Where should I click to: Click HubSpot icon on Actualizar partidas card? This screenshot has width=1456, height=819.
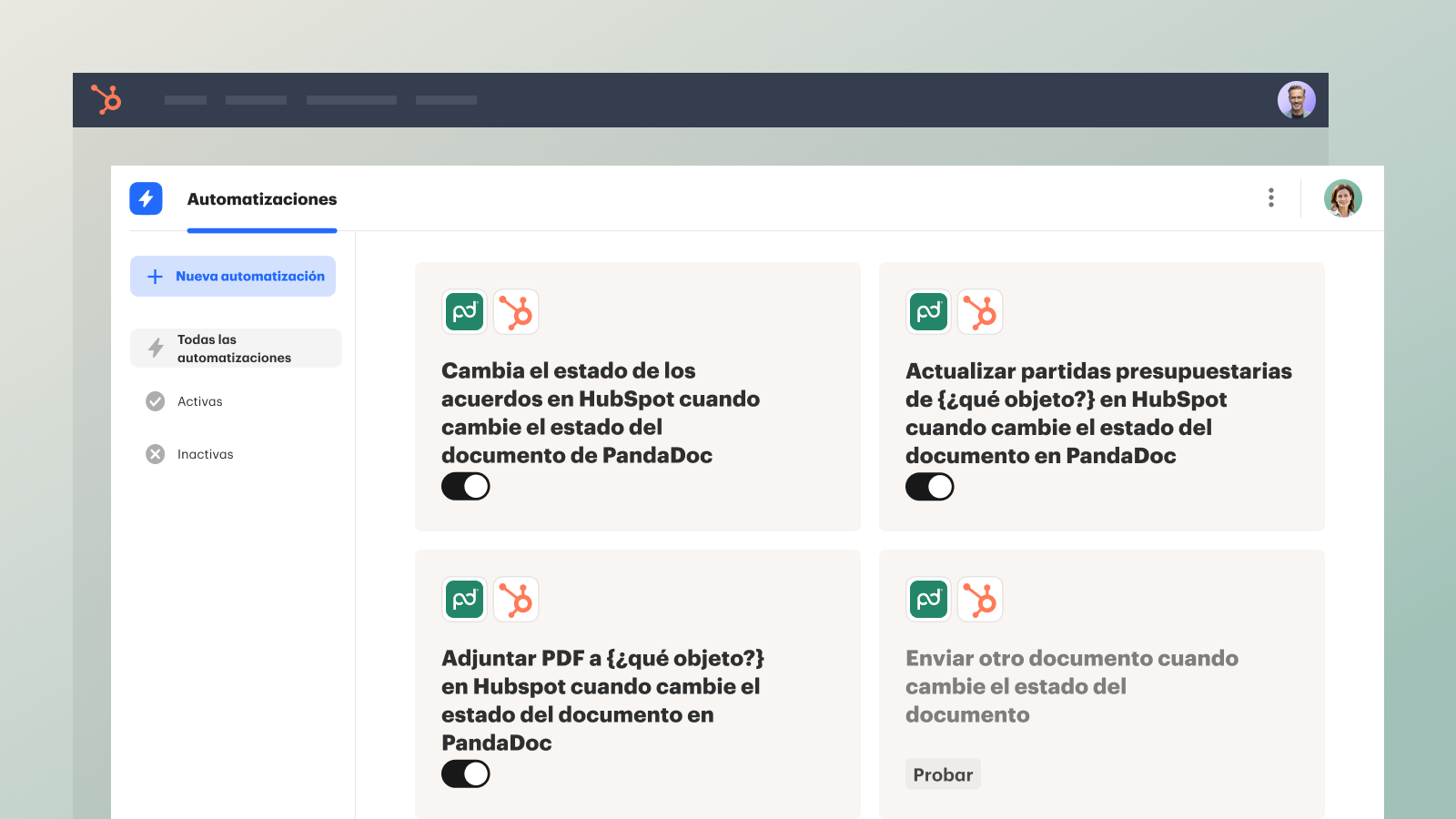pyautogui.click(x=980, y=312)
